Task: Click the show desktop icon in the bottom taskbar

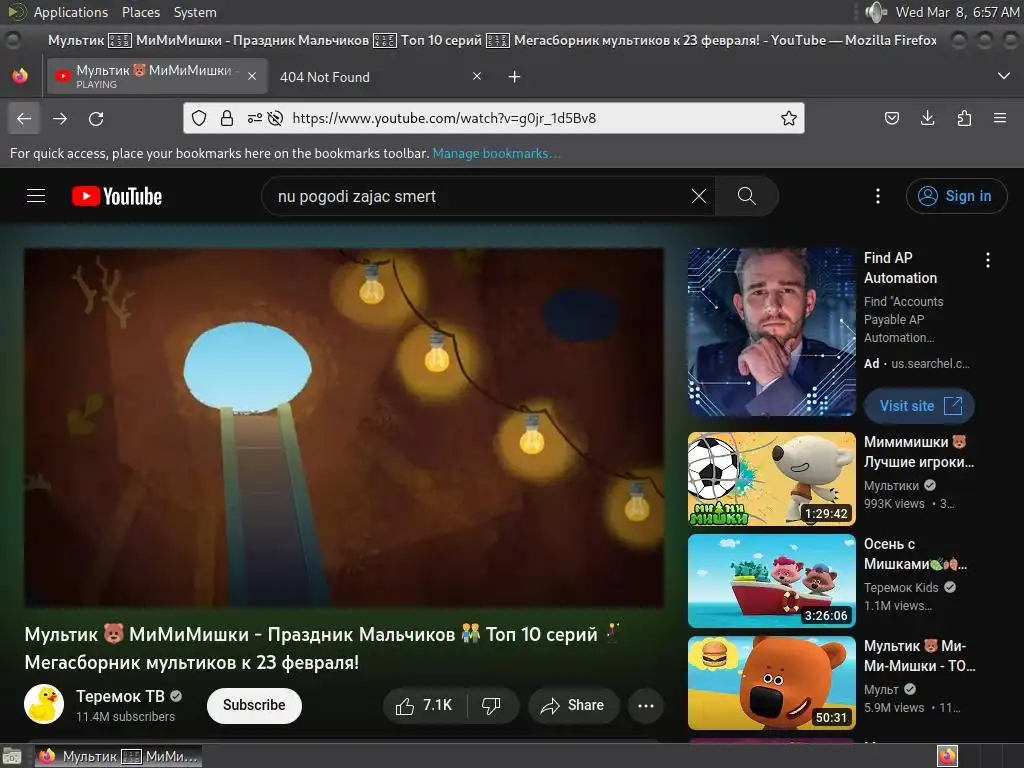Action: pos(12,756)
